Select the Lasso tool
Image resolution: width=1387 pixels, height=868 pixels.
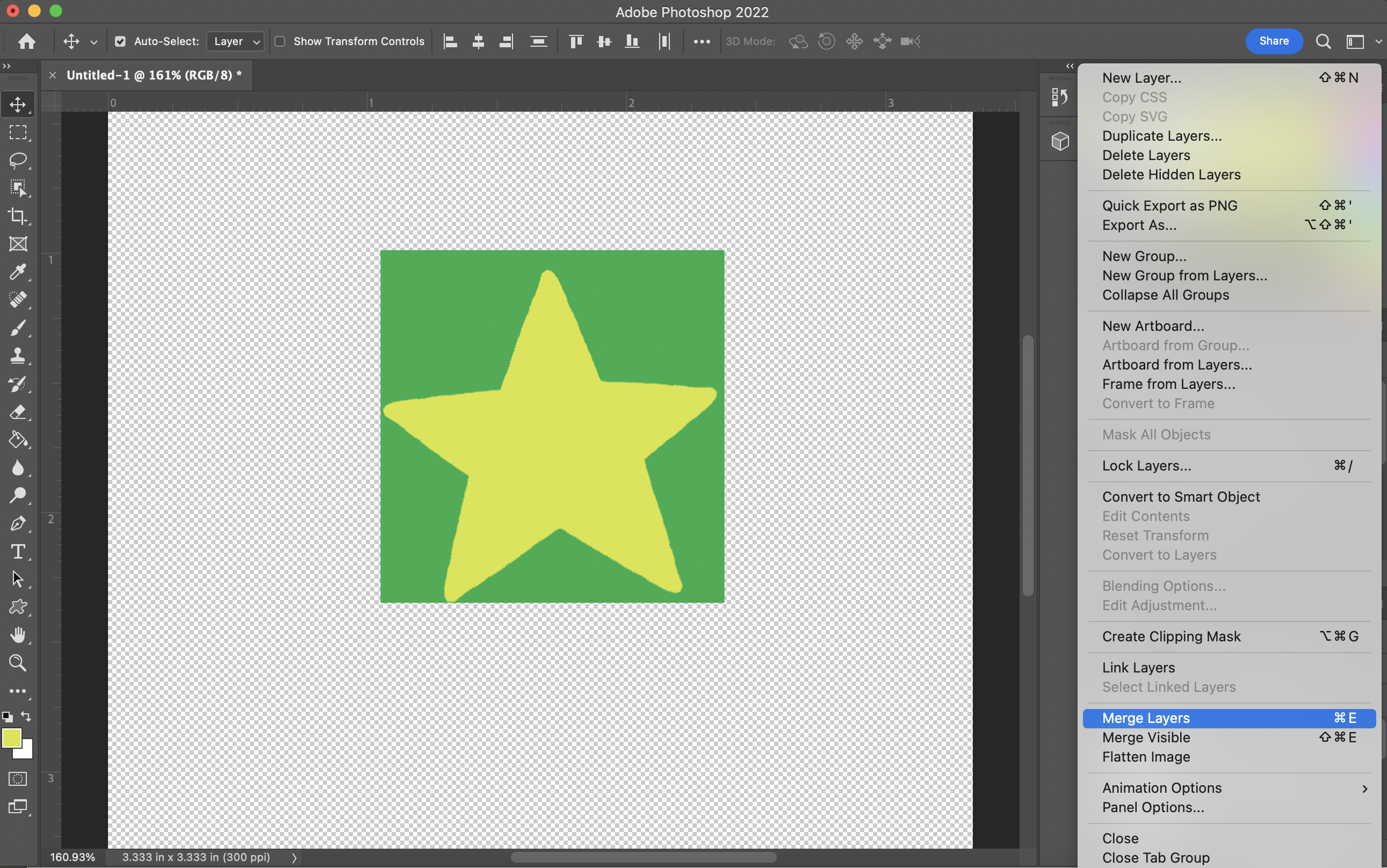18,160
